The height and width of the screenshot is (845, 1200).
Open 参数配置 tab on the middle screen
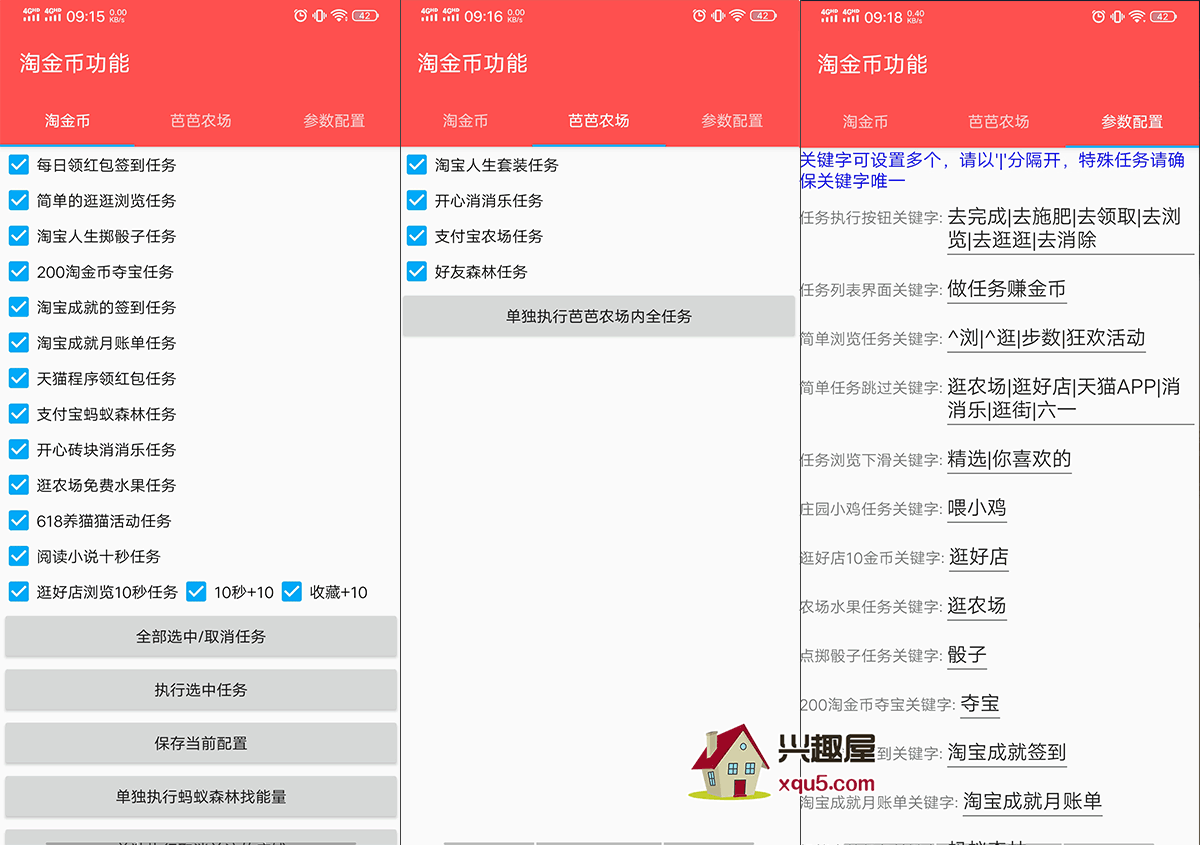pyautogui.click(x=732, y=121)
